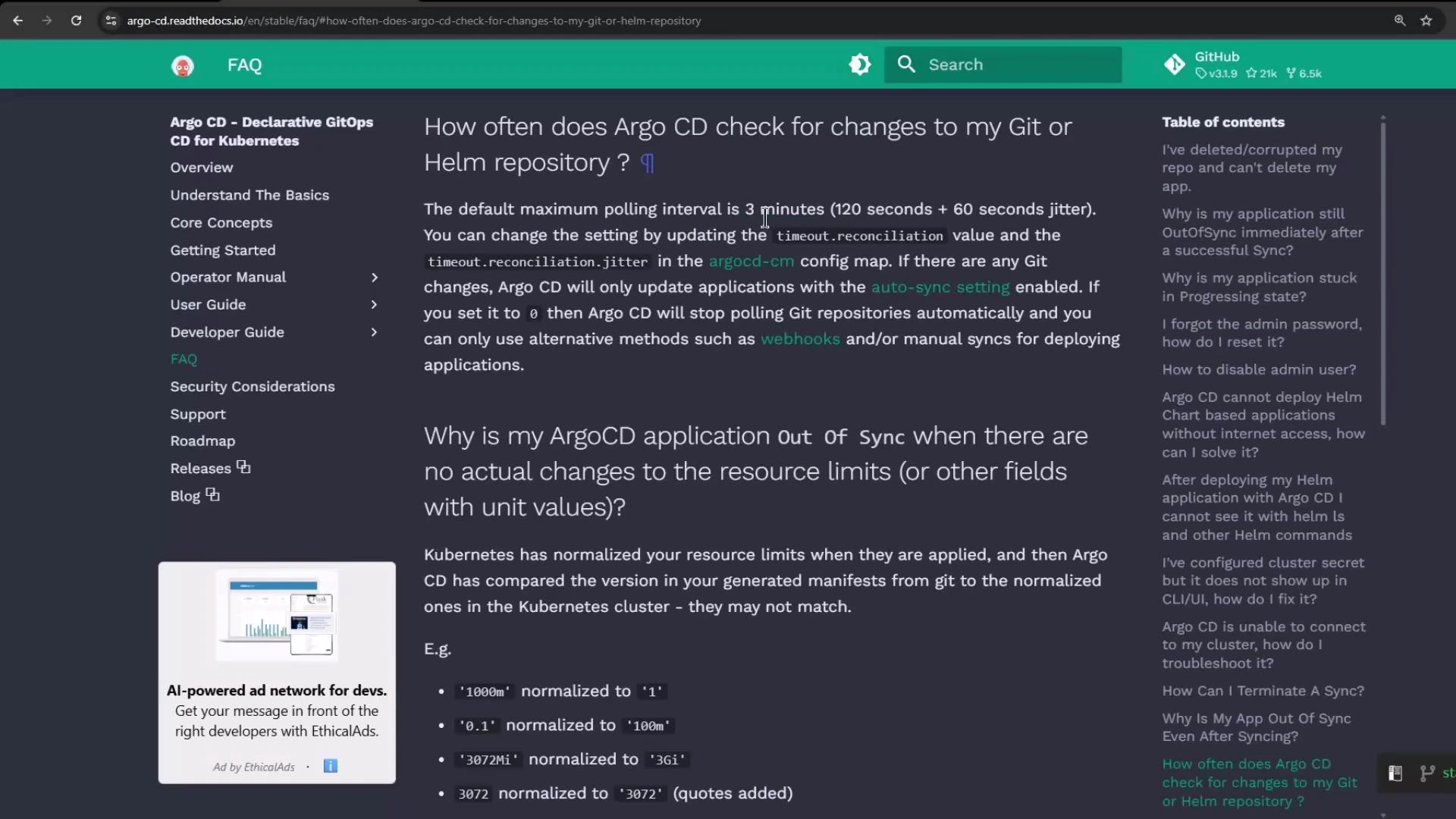Click the magnifying glass in the search bar
This screenshot has width=1456, height=819.
907,64
